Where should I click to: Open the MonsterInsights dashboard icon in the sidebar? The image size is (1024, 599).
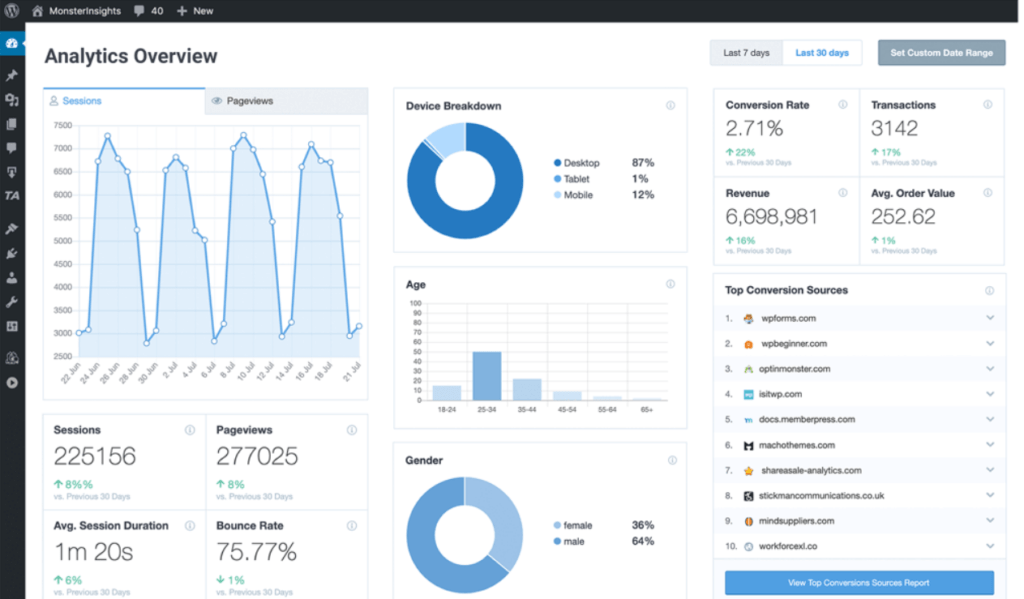click(x=10, y=43)
